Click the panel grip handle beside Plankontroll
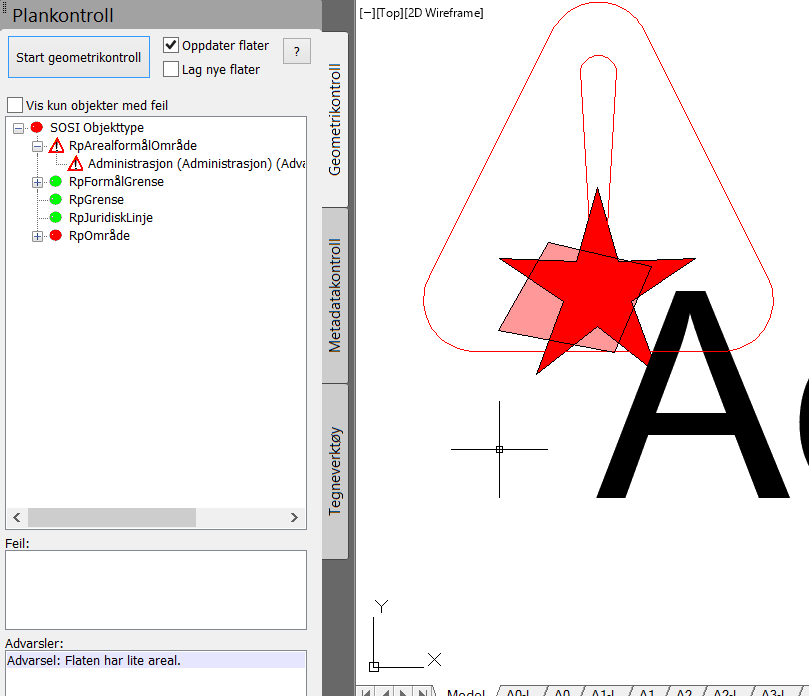This screenshot has height=696, width=809. pos(4,6)
